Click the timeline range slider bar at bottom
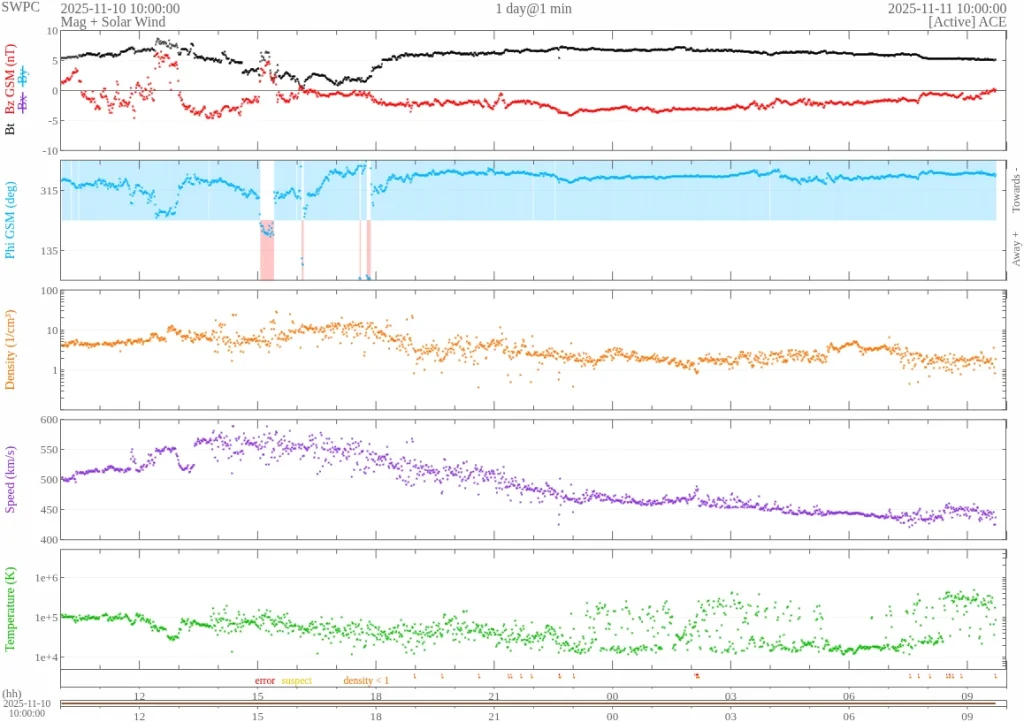 tap(530, 704)
